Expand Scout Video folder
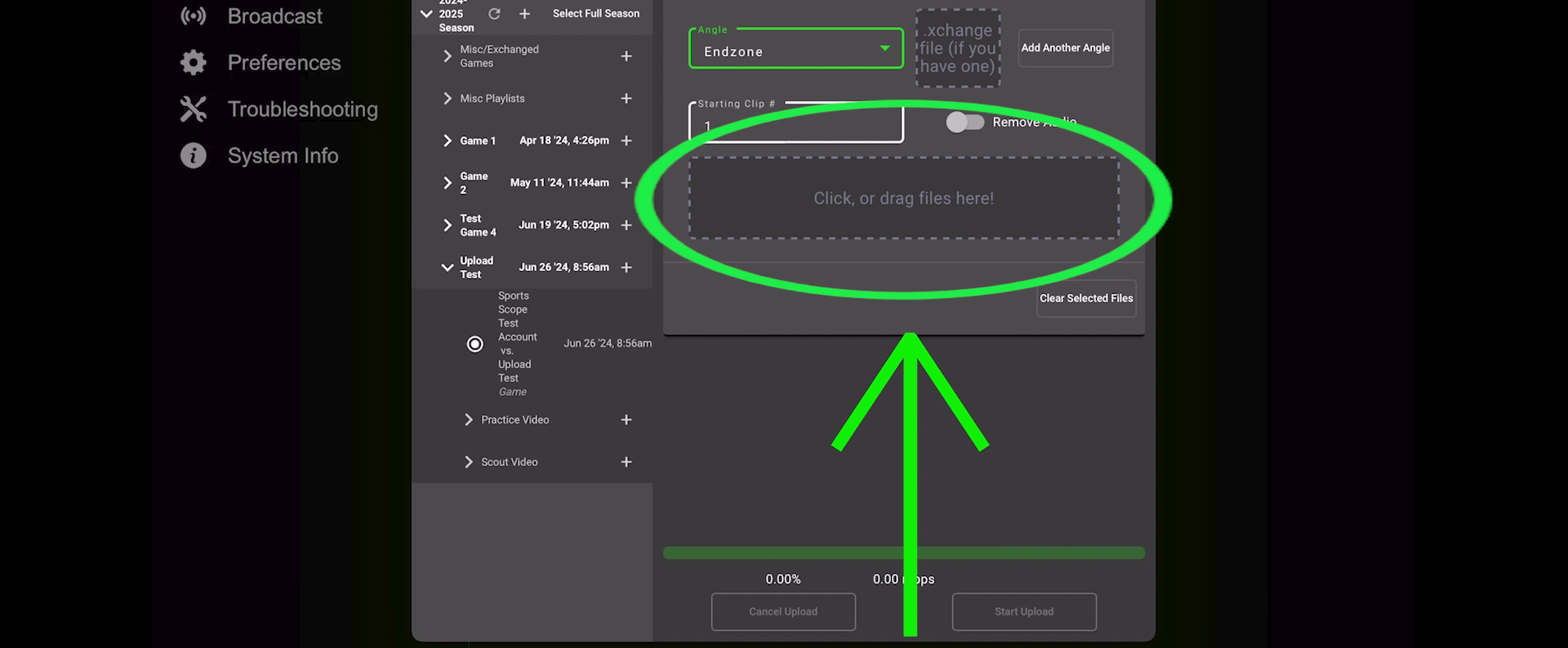Viewport: 1568px width, 648px height. 468,462
